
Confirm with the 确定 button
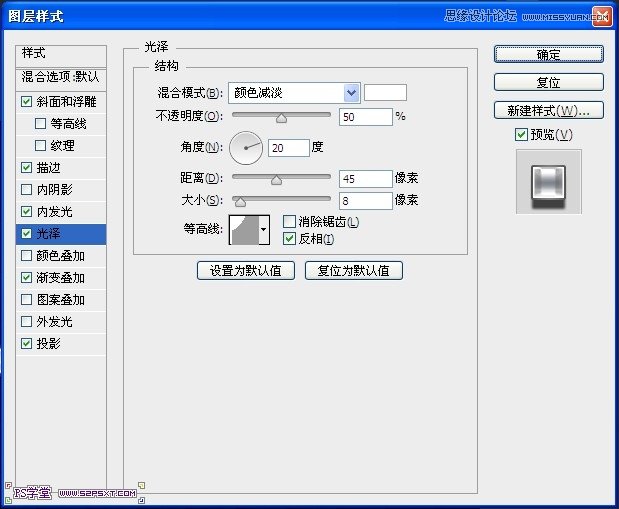pyautogui.click(x=549, y=54)
